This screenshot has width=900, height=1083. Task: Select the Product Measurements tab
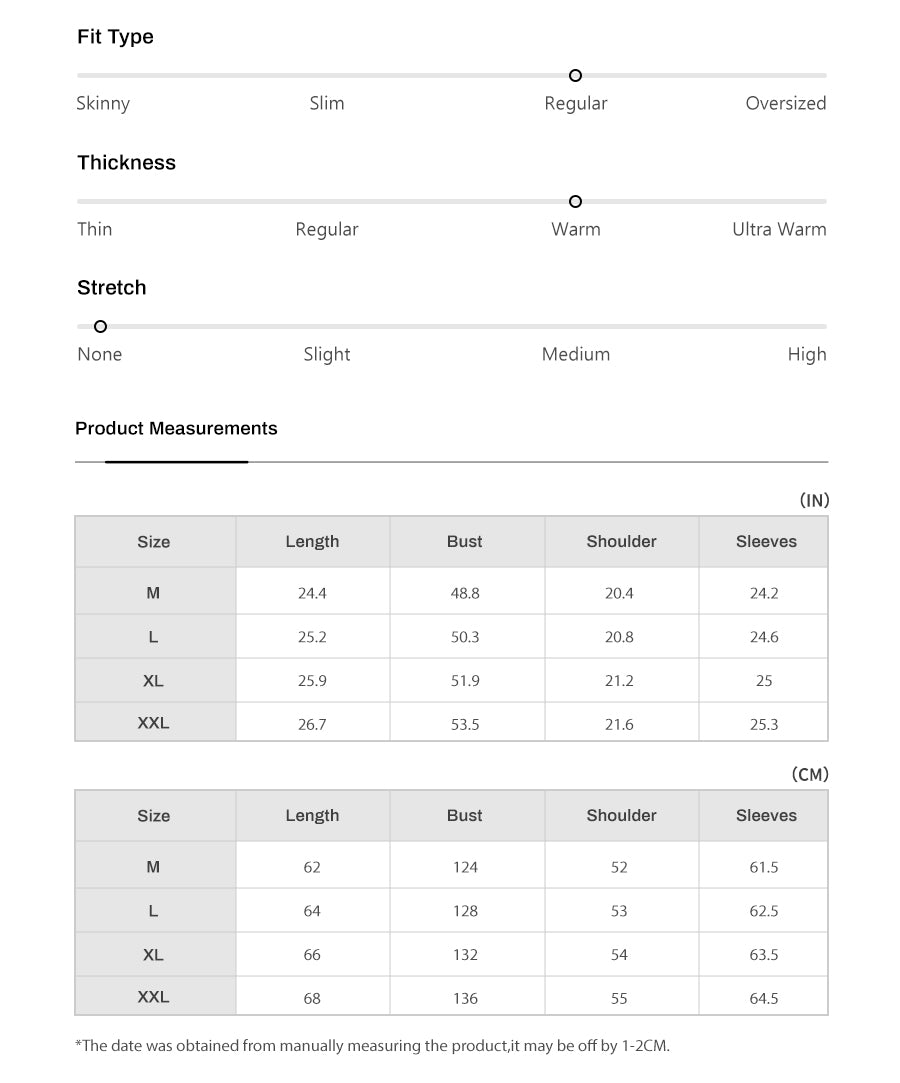pyautogui.click(x=176, y=428)
